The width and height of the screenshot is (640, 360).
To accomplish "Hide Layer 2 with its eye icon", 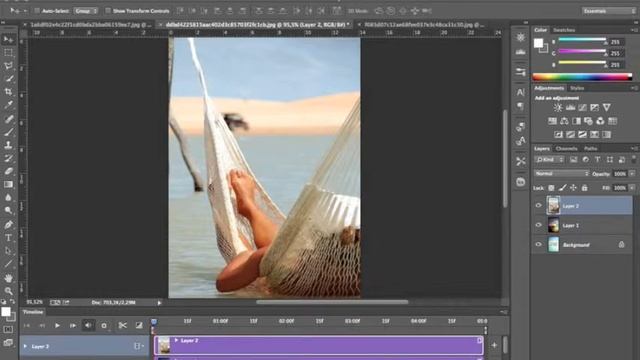I will click(538, 206).
